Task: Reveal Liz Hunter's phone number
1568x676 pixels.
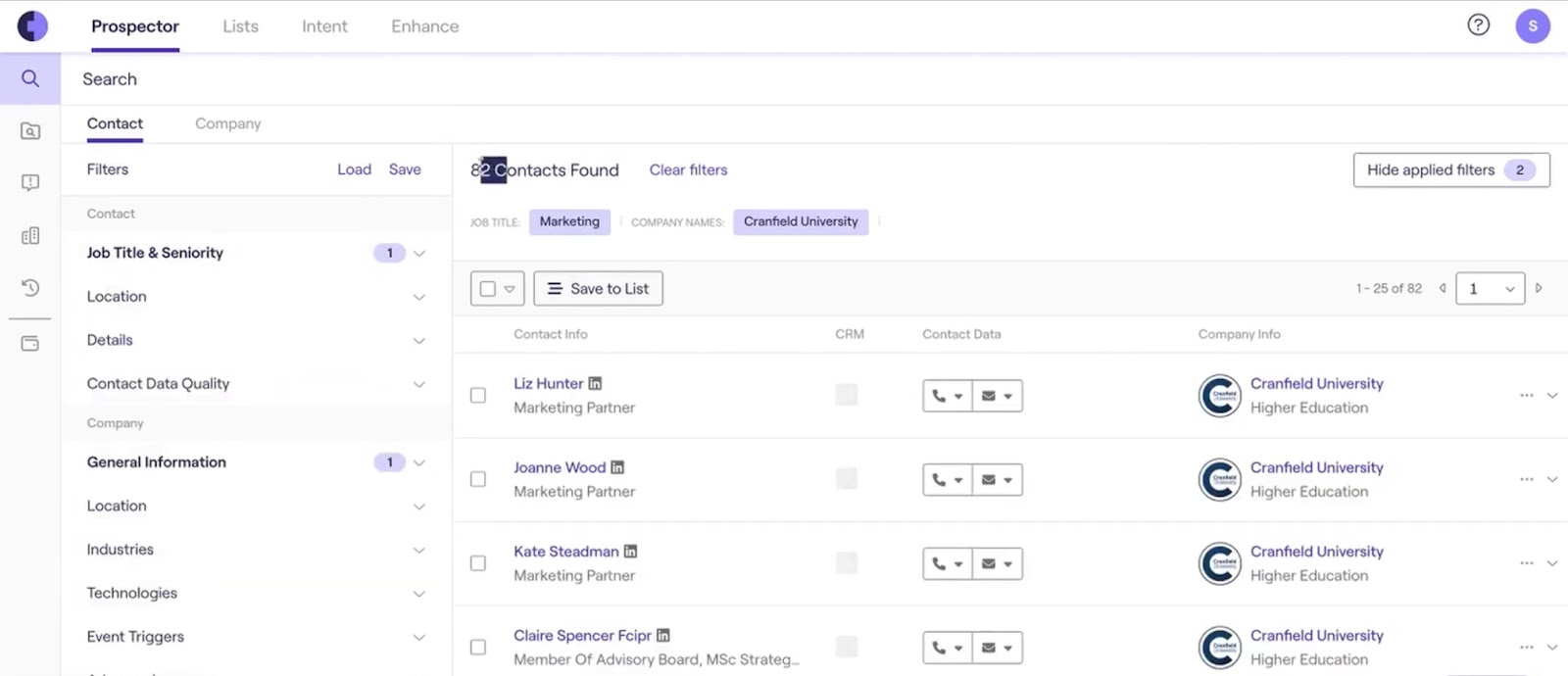Action: point(947,396)
